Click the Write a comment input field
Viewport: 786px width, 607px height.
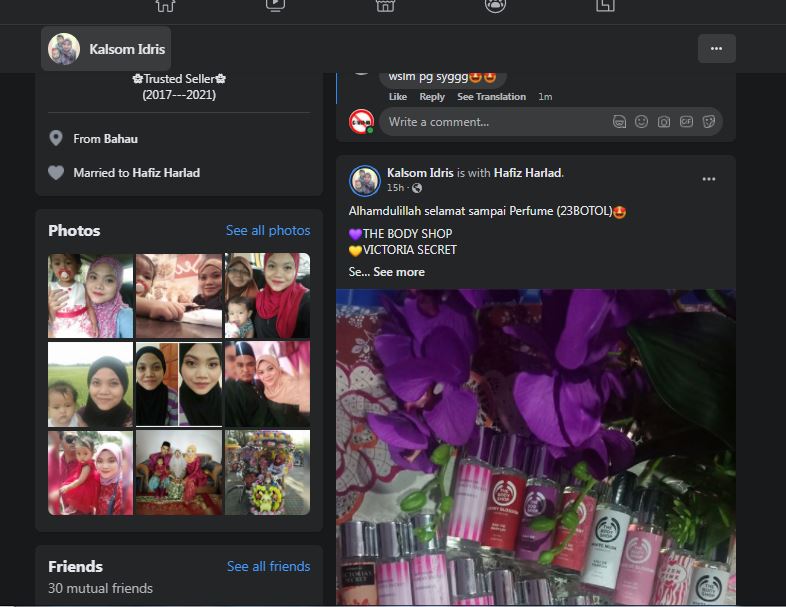494,122
